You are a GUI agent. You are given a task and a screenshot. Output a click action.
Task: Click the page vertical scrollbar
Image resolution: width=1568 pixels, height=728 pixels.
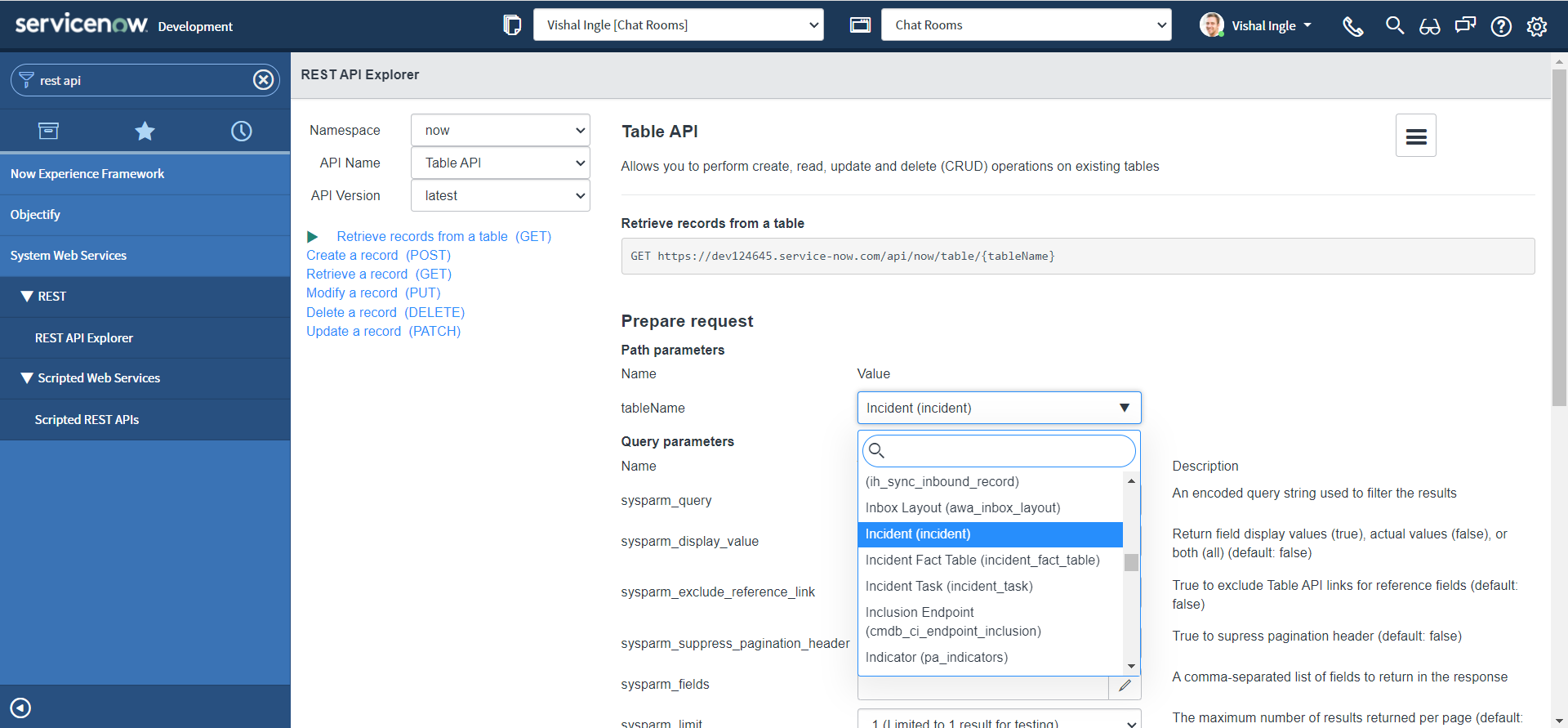pos(1559,237)
